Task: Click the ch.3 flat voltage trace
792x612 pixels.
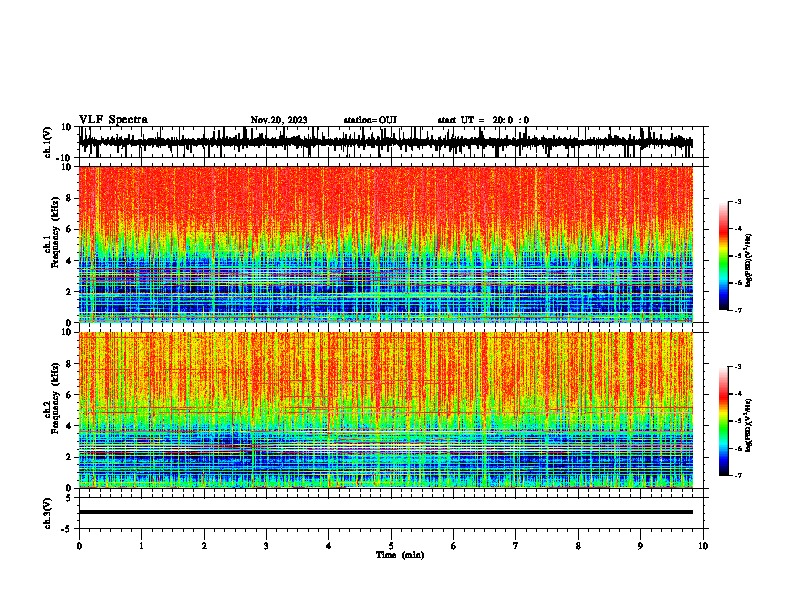Action: [385, 512]
